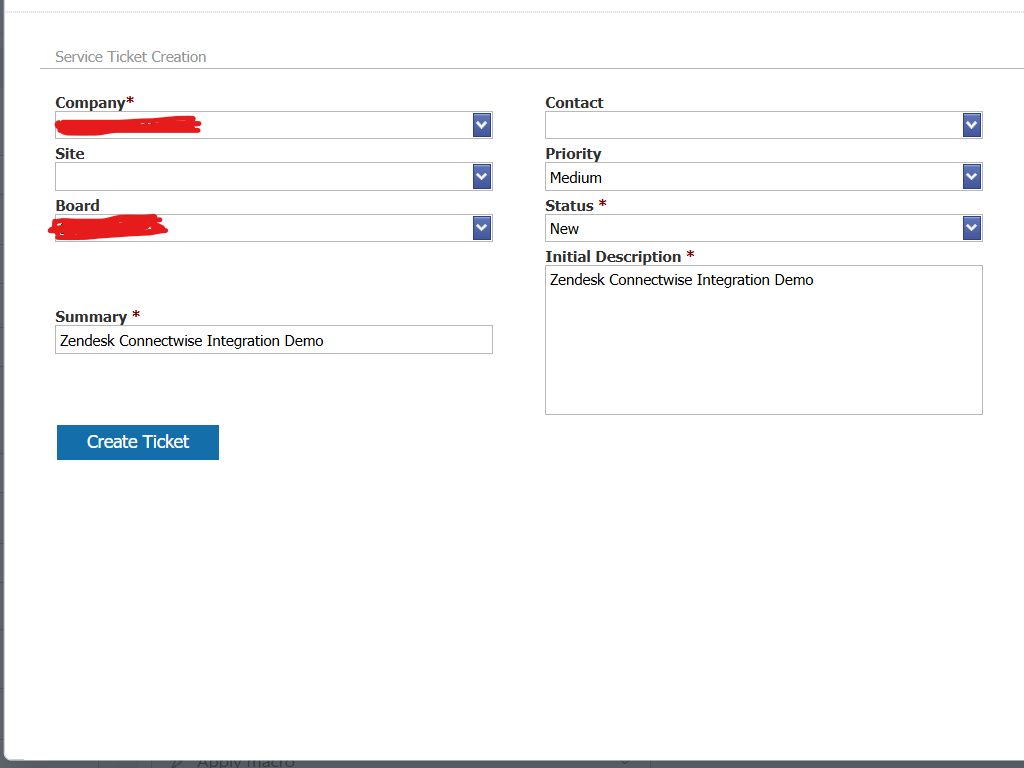
Task: Click the Company dropdown arrow button
Action: (x=482, y=125)
